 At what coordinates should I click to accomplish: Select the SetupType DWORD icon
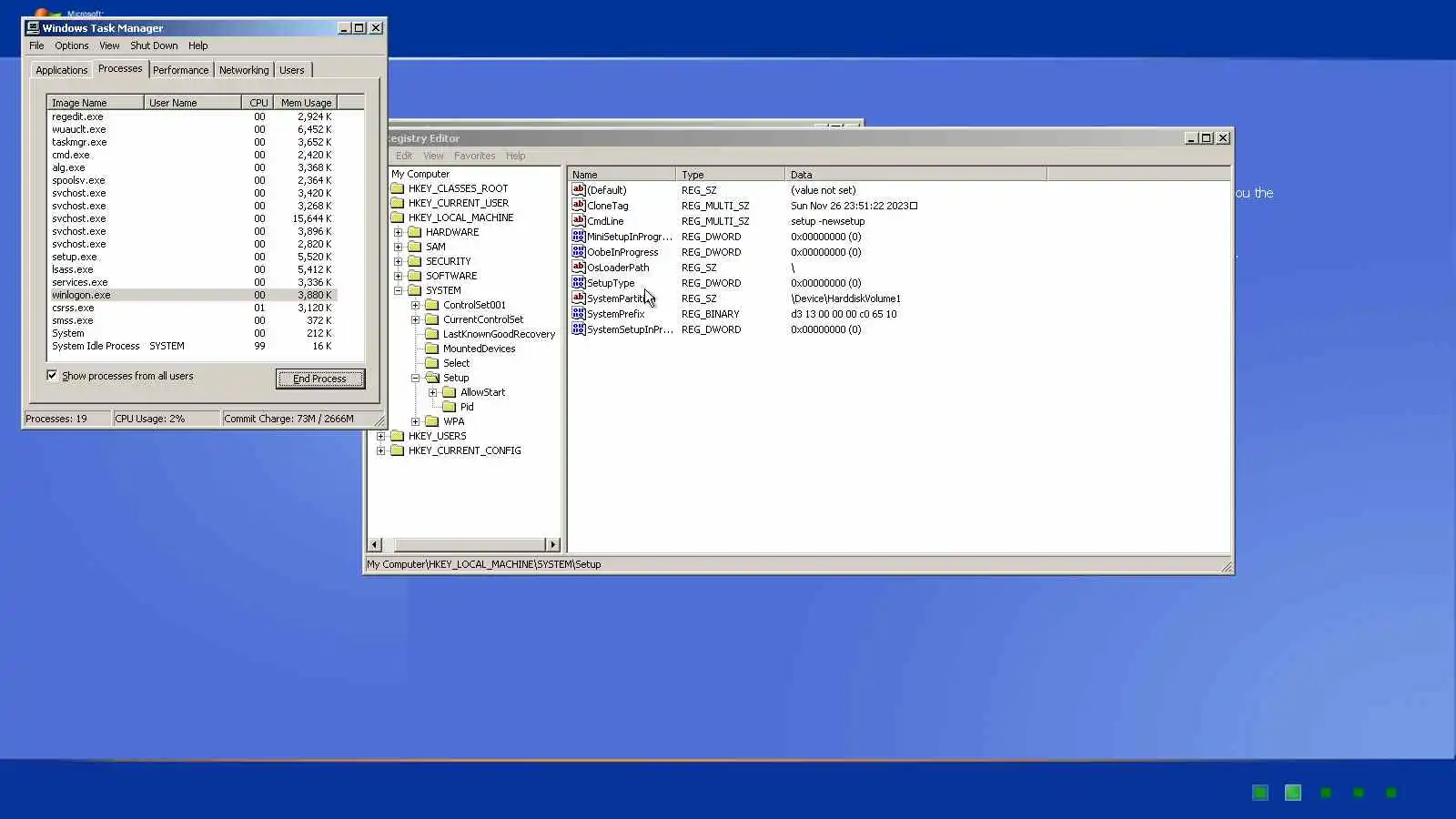click(578, 283)
